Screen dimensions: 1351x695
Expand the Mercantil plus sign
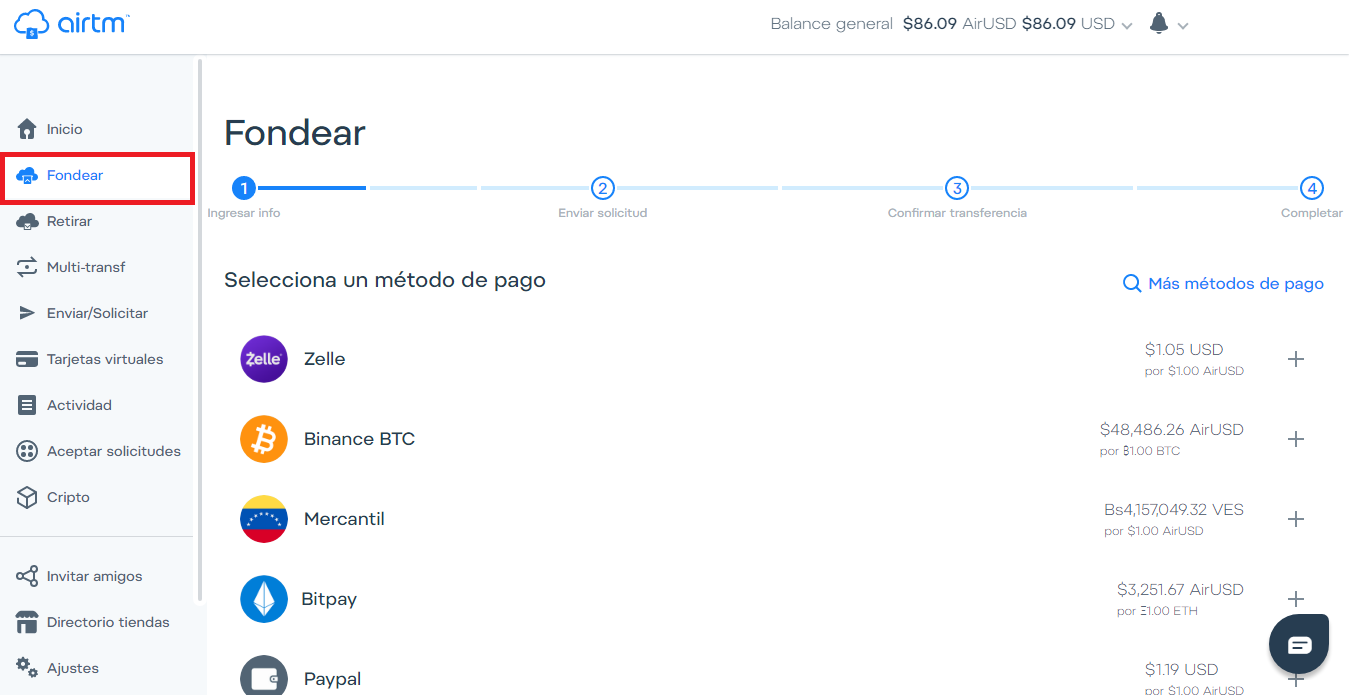[1296, 519]
